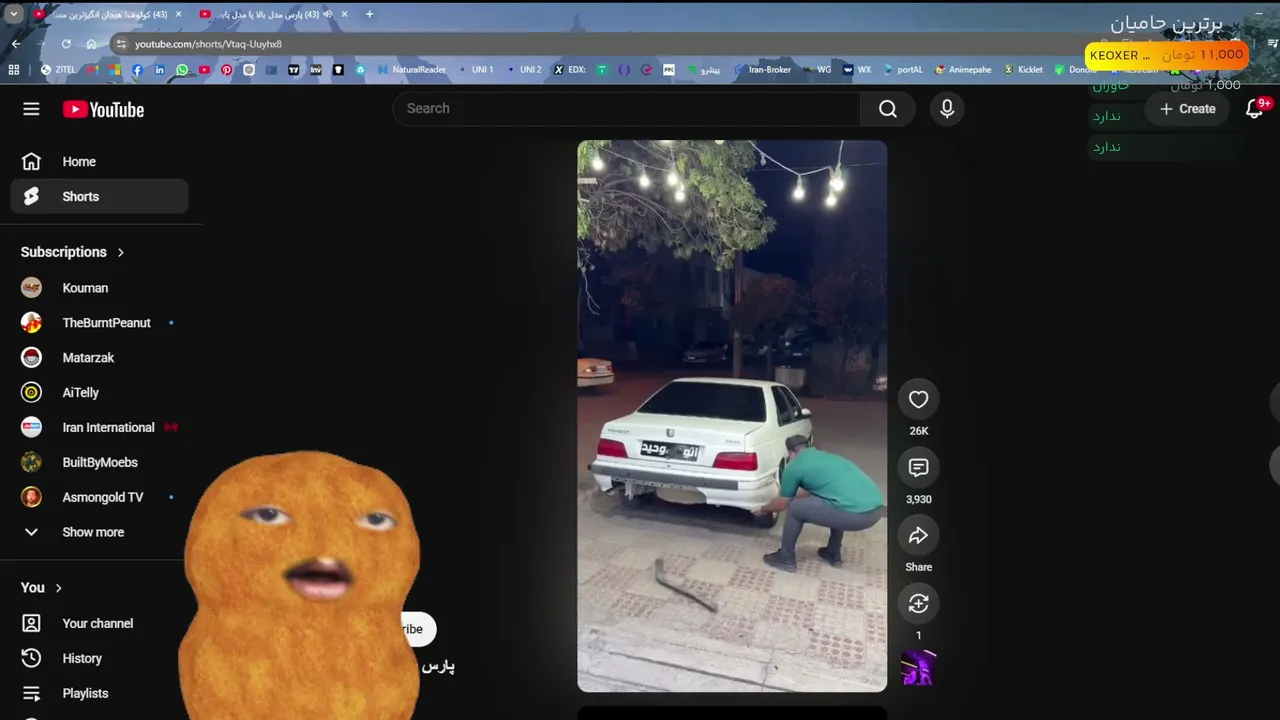
Task: Open the YouTube guide hamburger menu
Action: (31, 109)
